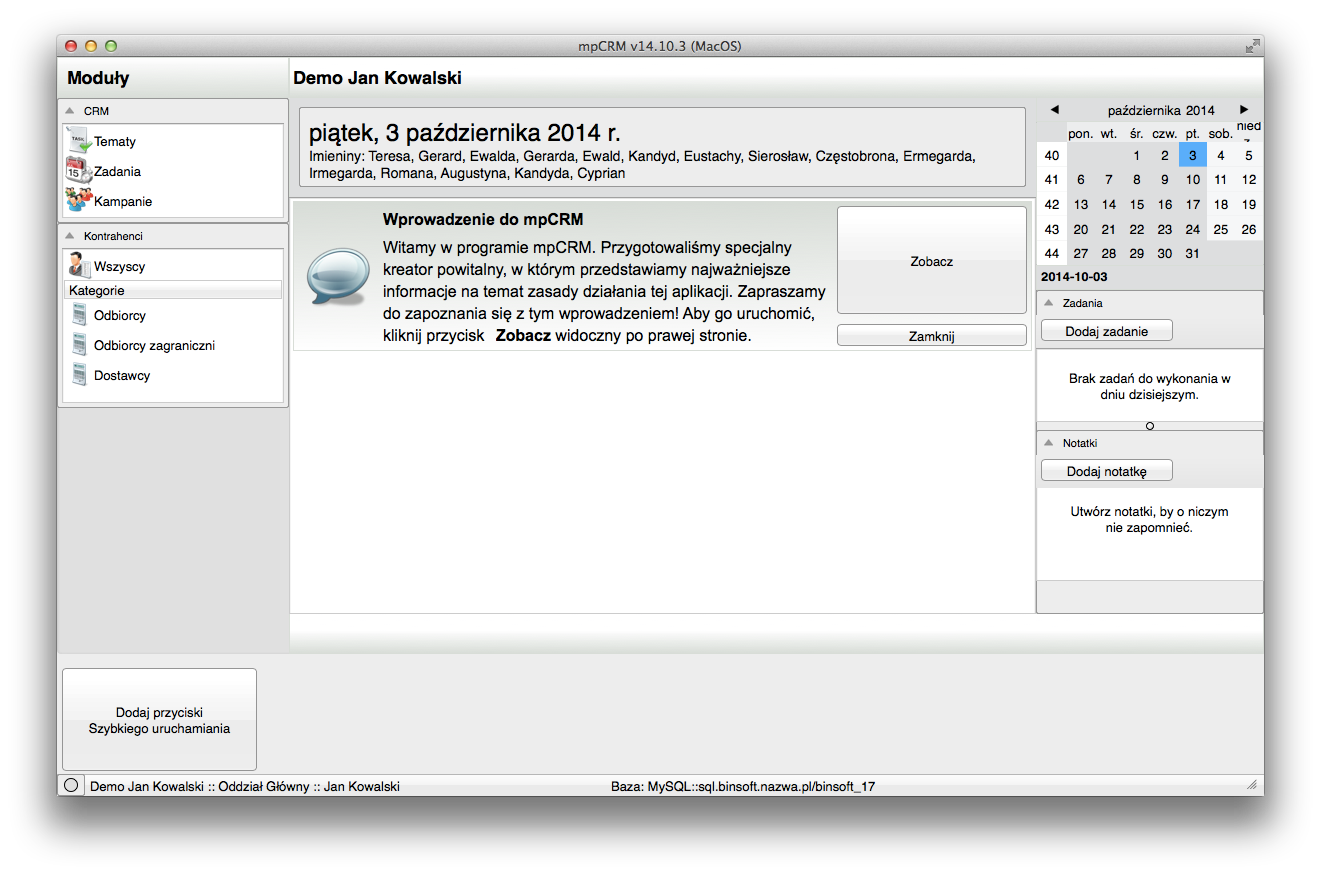1321x875 pixels.
Task: Click the 'sob.' weekday header
Action: (x=1220, y=133)
